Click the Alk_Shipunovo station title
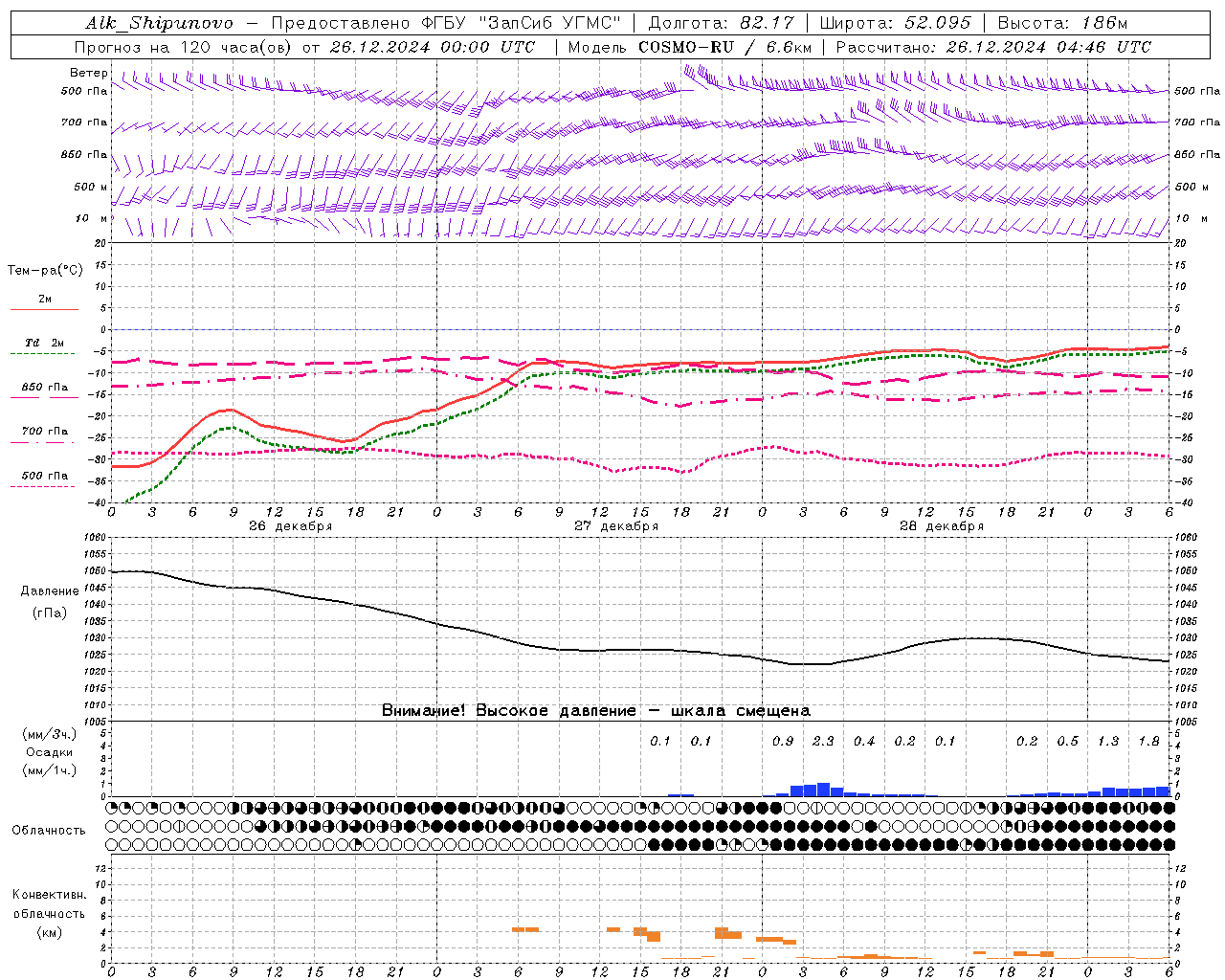This screenshot has height=980, width=1225. 159,23
